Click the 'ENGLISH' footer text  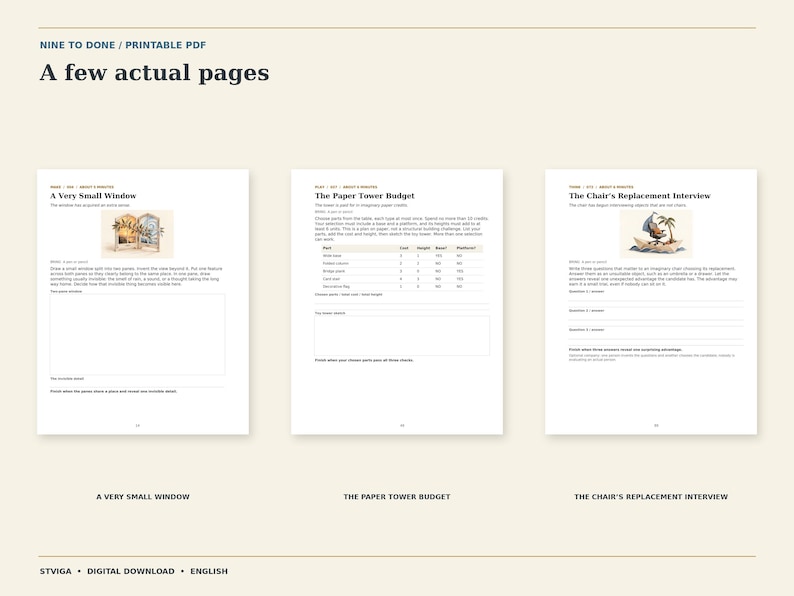(209, 571)
